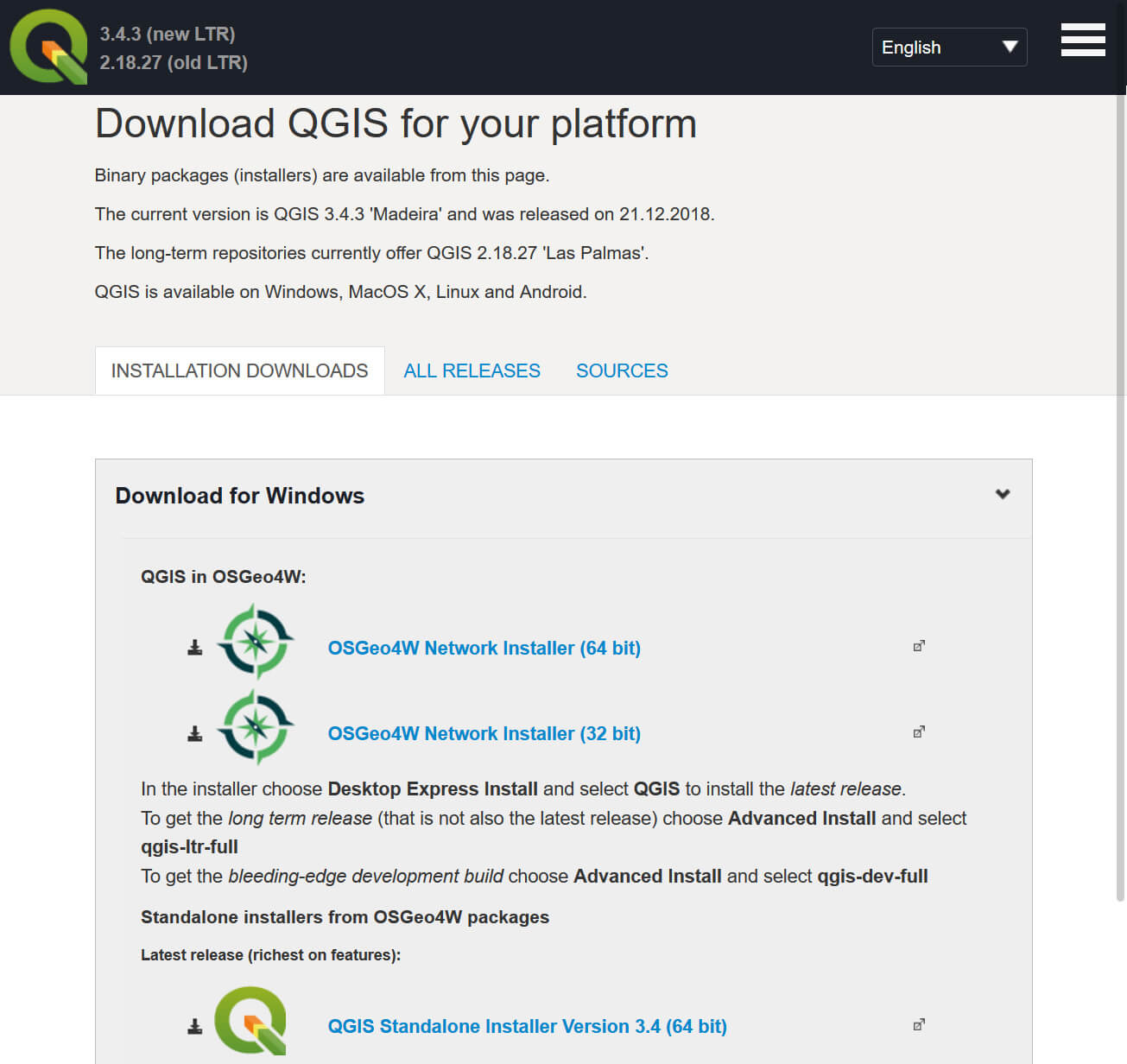Open the hamburger menu
Viewport: 1127px width, 1064px height.
1083,40
